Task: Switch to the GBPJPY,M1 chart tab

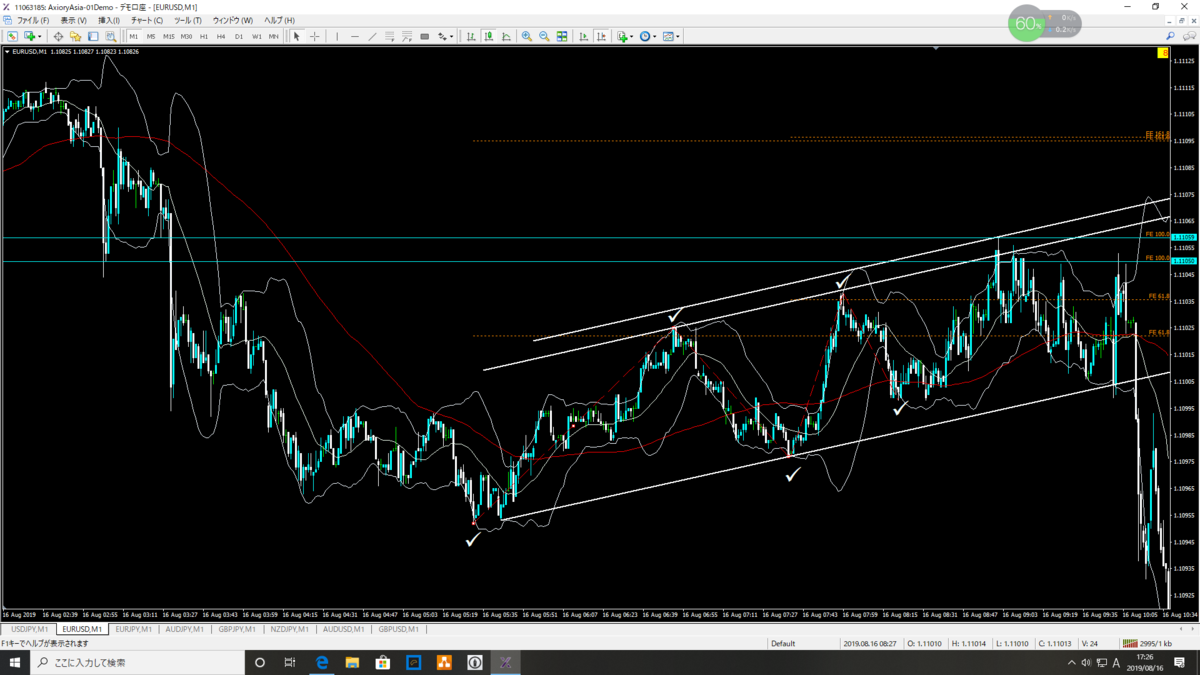Action: 237,629
